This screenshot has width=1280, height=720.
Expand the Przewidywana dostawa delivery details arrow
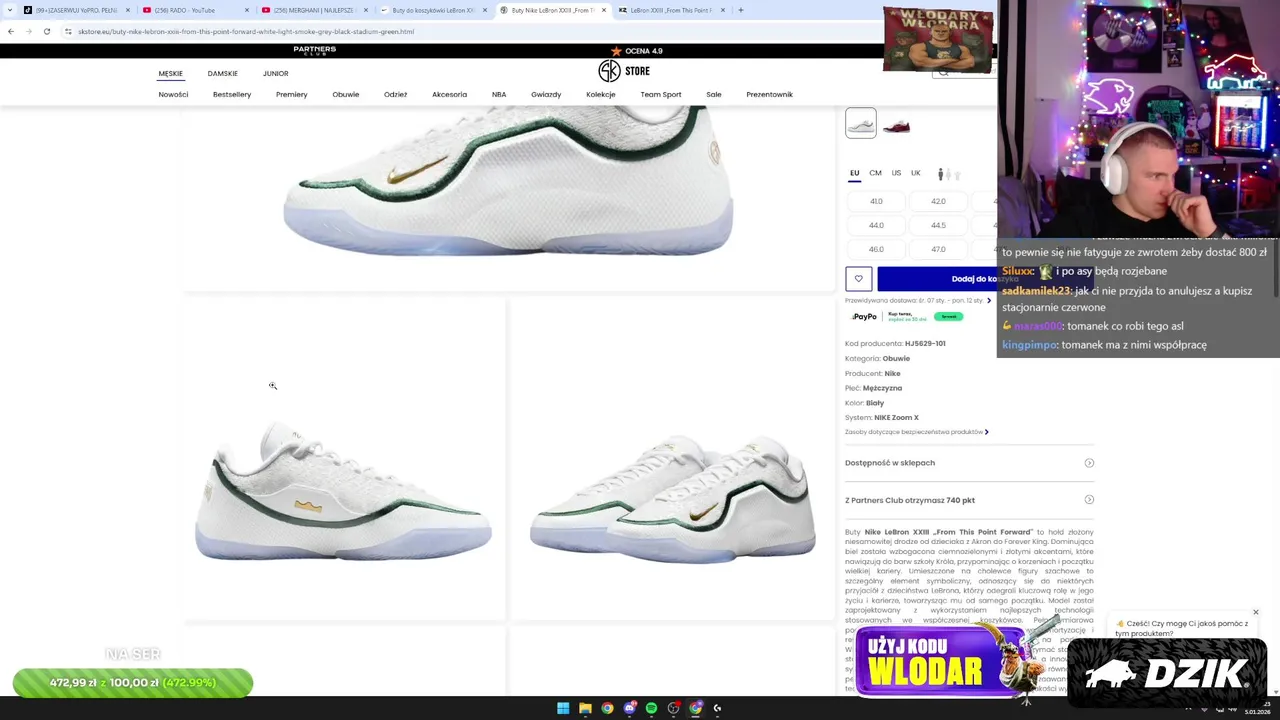(x=989, y=300)
